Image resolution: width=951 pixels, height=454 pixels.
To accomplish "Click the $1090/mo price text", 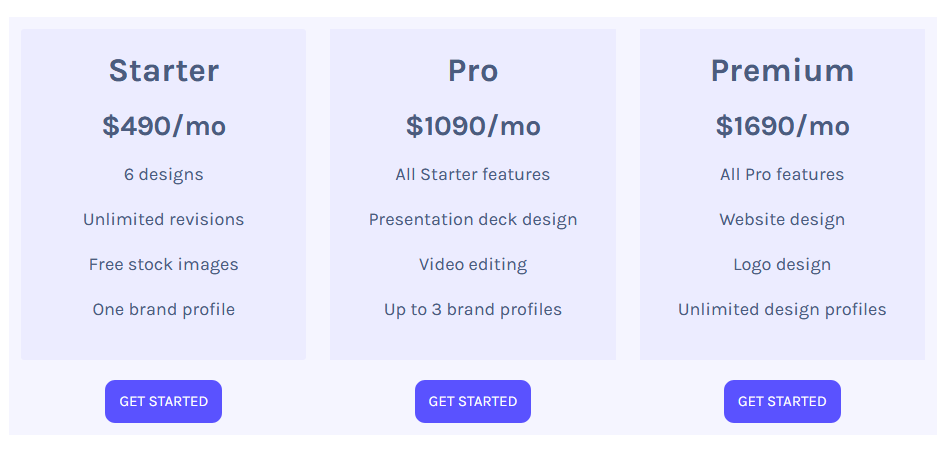I will pos(472,126).
